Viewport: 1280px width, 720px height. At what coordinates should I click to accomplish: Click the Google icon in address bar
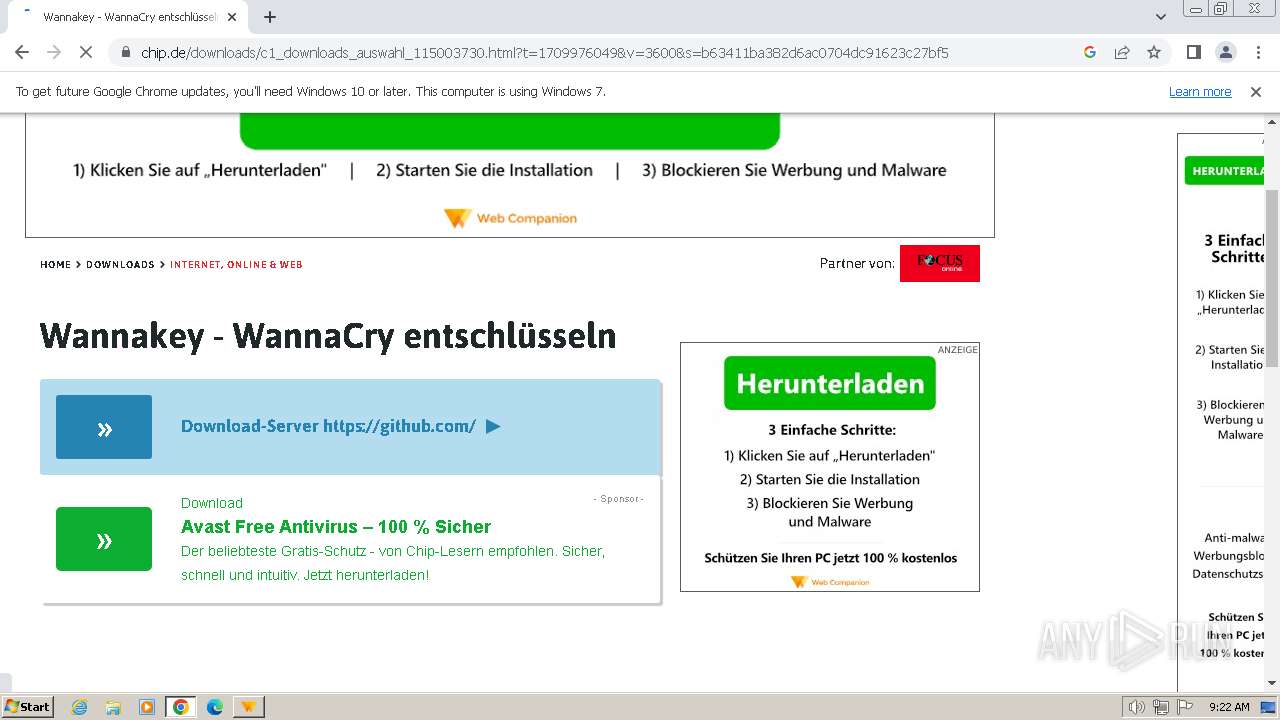tap(1090, 52)
